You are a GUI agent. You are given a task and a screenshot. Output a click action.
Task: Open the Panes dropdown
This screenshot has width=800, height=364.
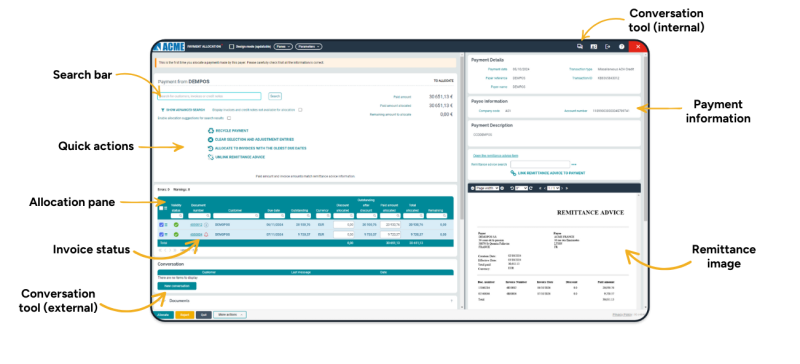click(x=283, y=46)
